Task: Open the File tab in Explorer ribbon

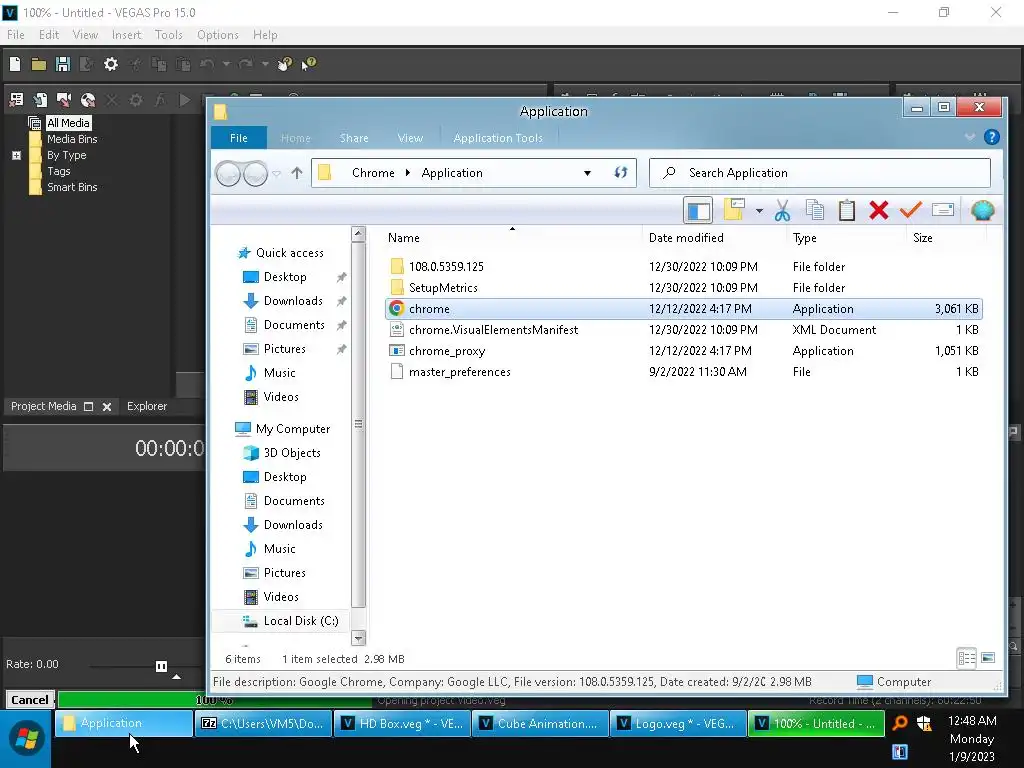Action: point(239,138)
